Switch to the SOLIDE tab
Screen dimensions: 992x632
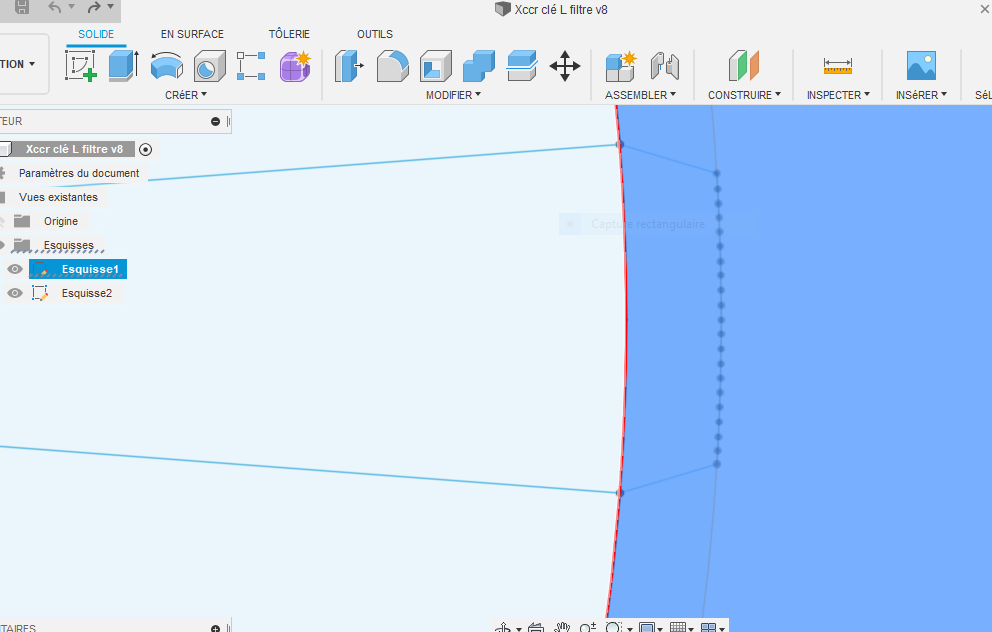click(x=96, y=34)
